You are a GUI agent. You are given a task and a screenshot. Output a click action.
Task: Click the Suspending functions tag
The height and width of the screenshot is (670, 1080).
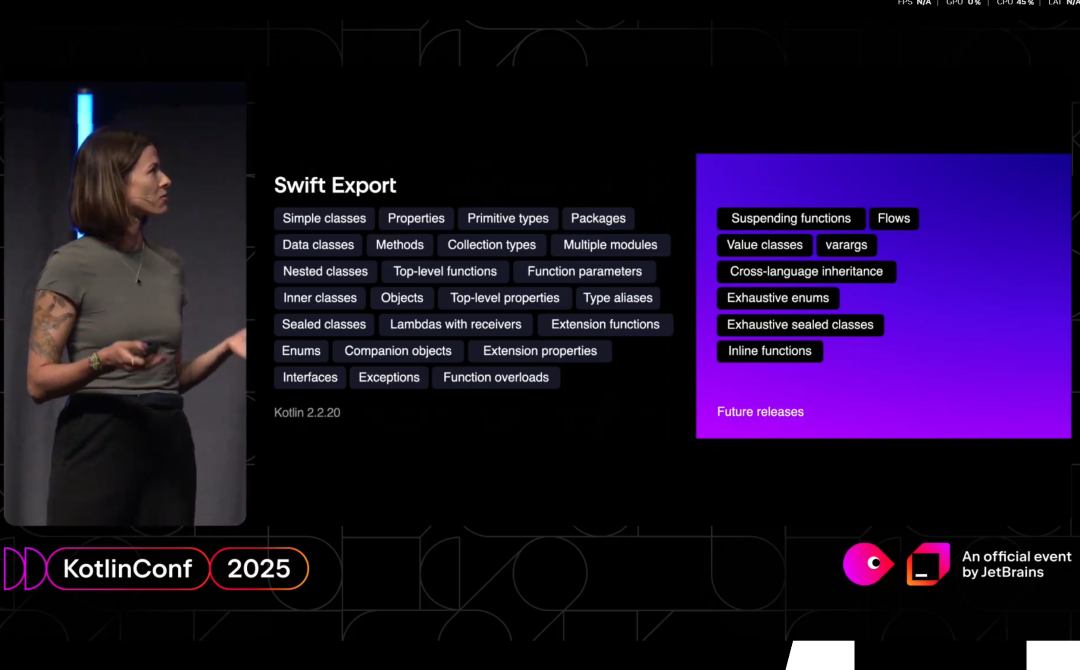coord(791,218)
